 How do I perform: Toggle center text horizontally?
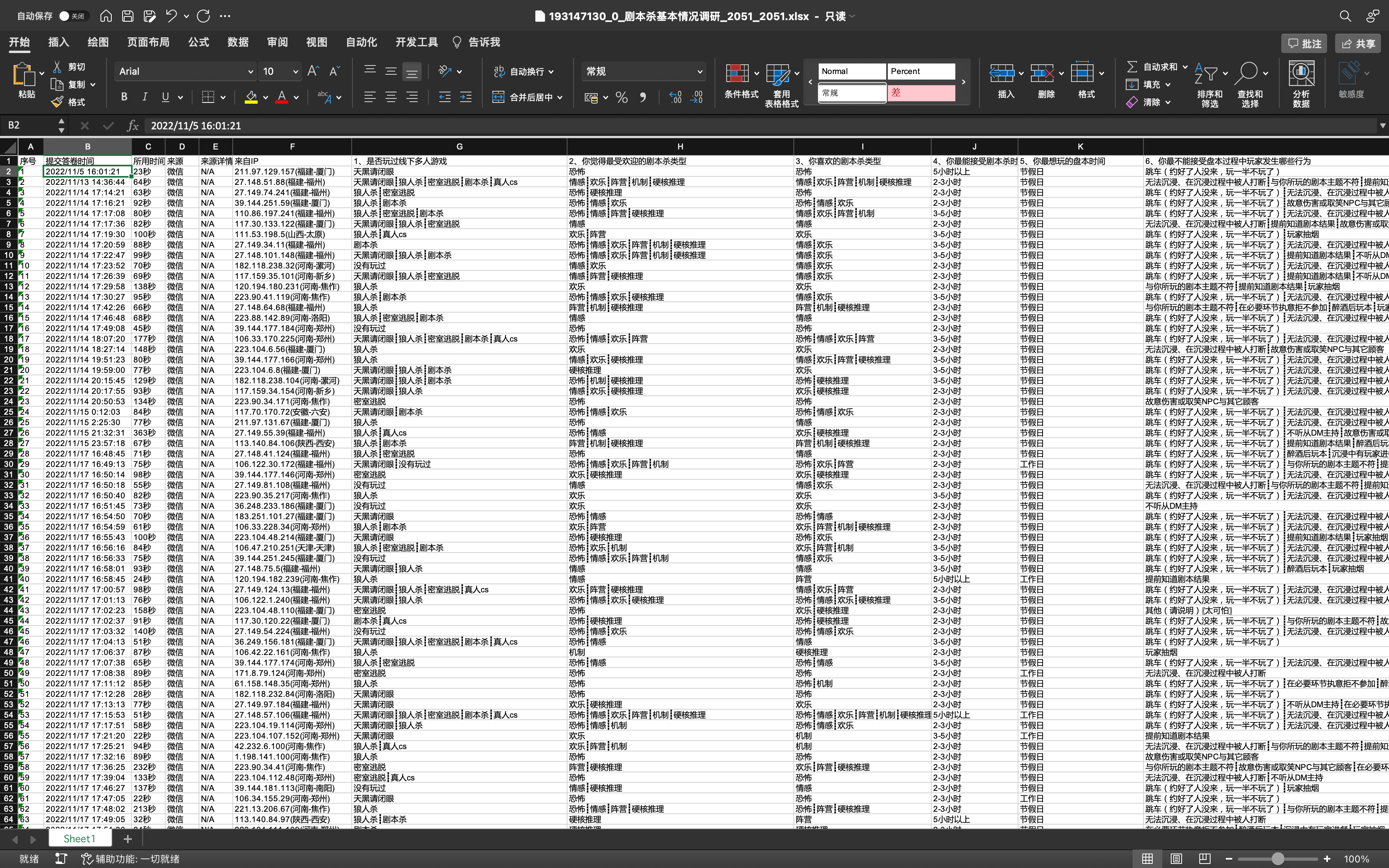click(x=391, y=97)
